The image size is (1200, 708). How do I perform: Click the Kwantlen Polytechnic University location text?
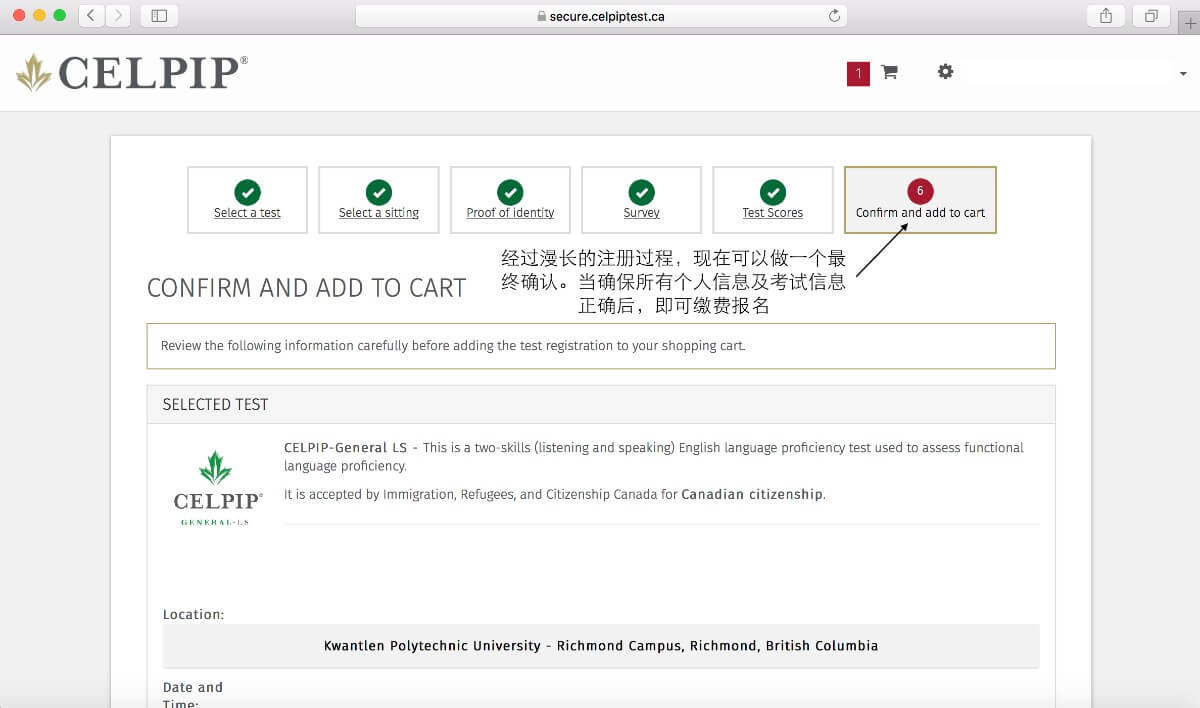601,646
